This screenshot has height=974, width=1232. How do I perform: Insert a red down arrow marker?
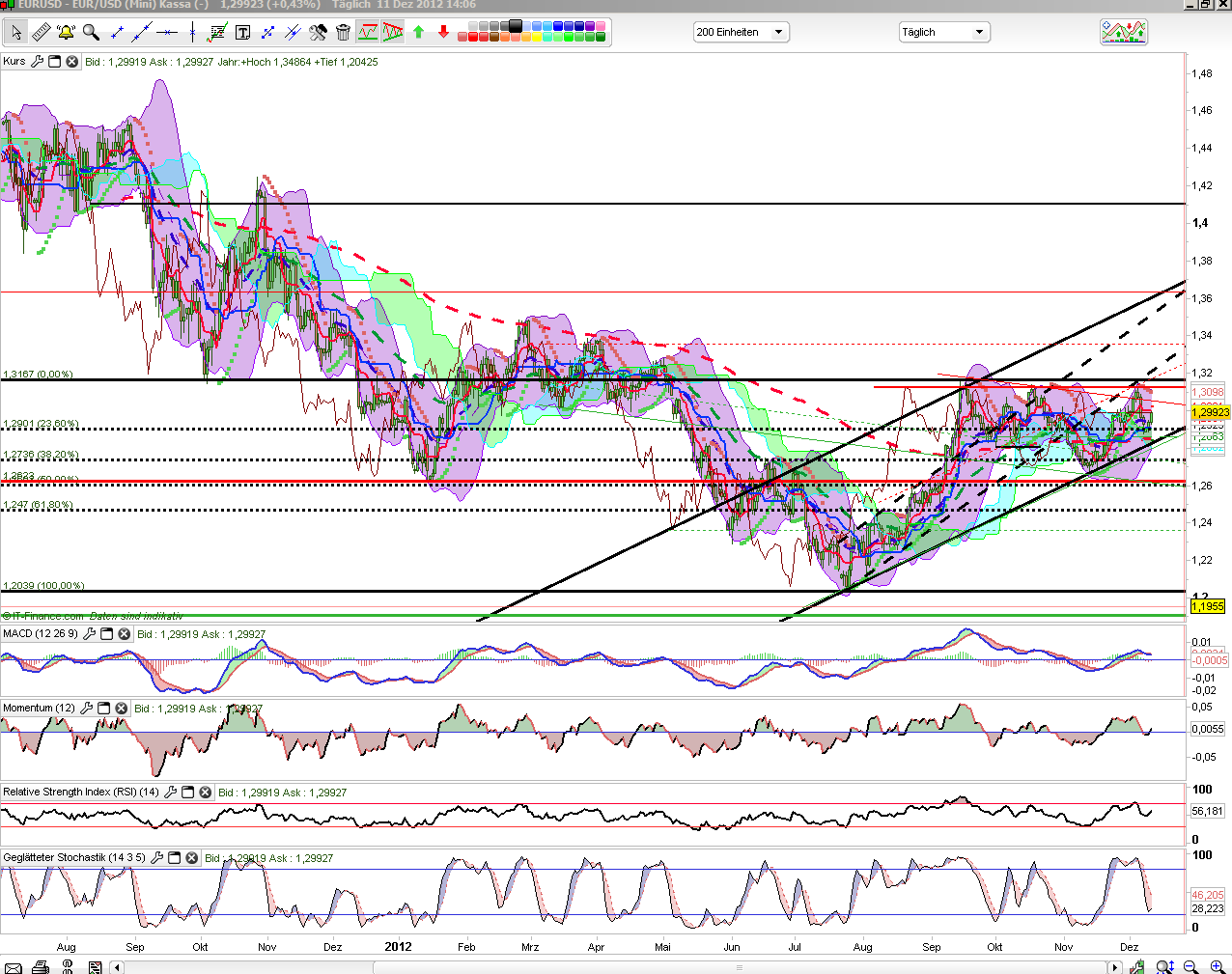(x=443, y=32)
